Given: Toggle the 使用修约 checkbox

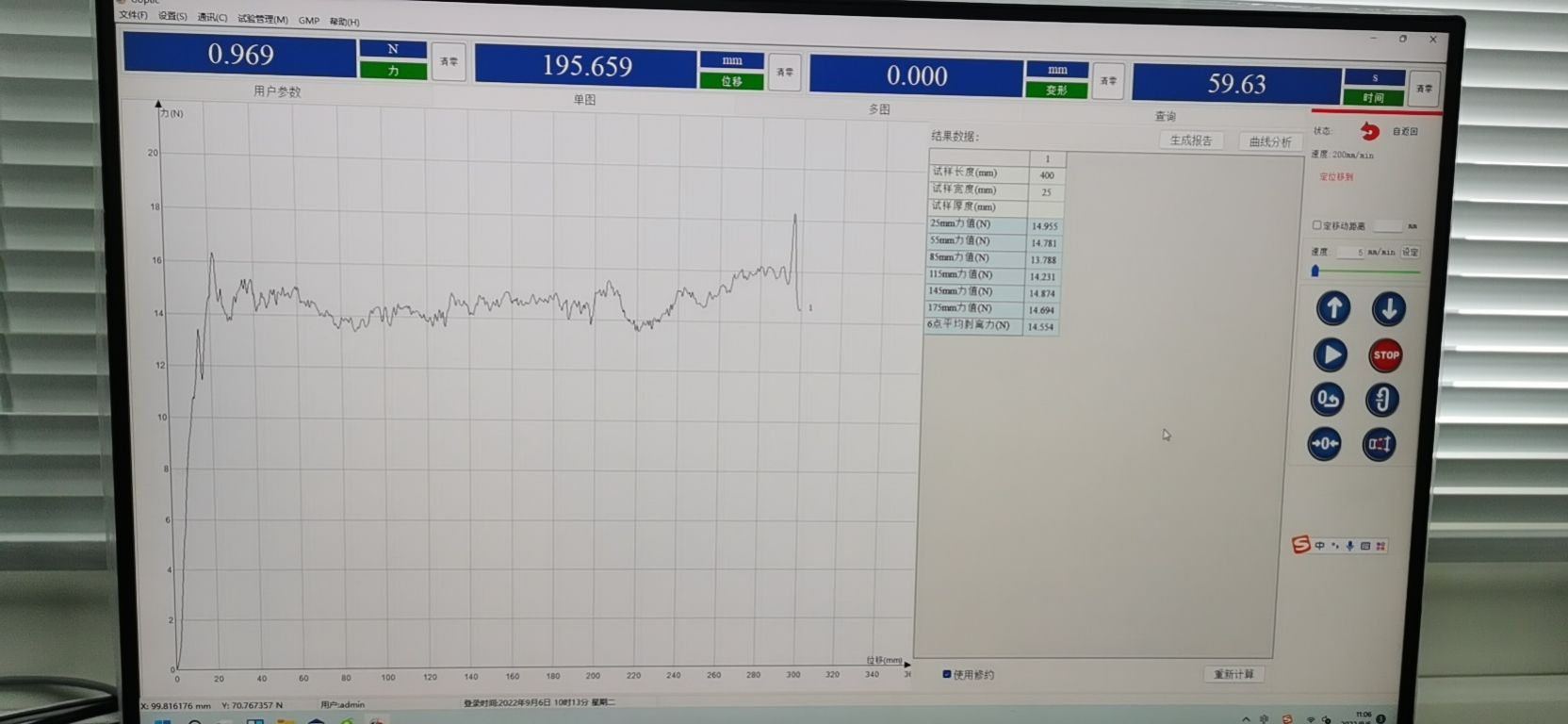Looking at the screenshot, I should tap(947, 674).
